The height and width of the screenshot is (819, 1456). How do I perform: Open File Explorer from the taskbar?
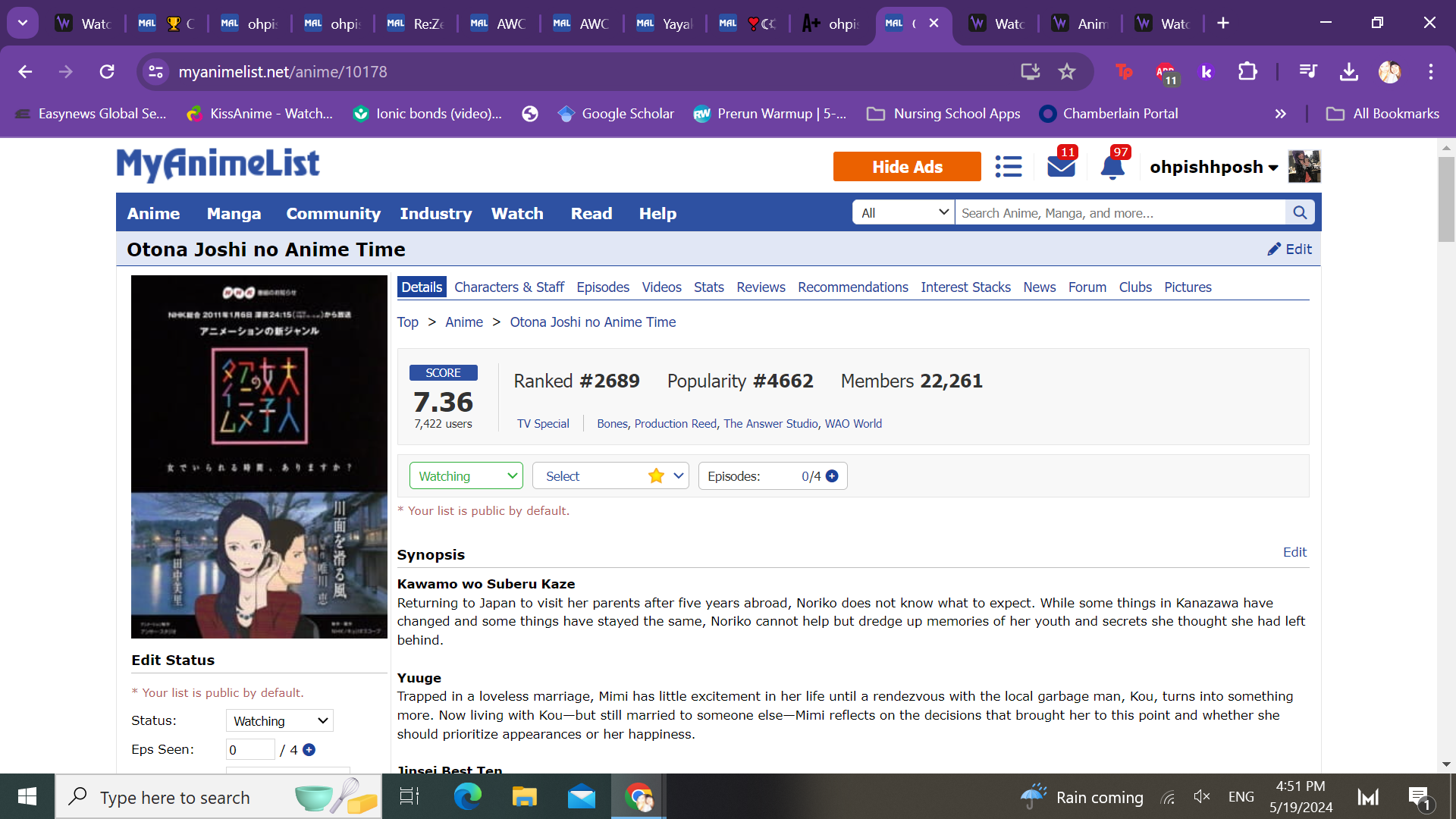[524, 797]
